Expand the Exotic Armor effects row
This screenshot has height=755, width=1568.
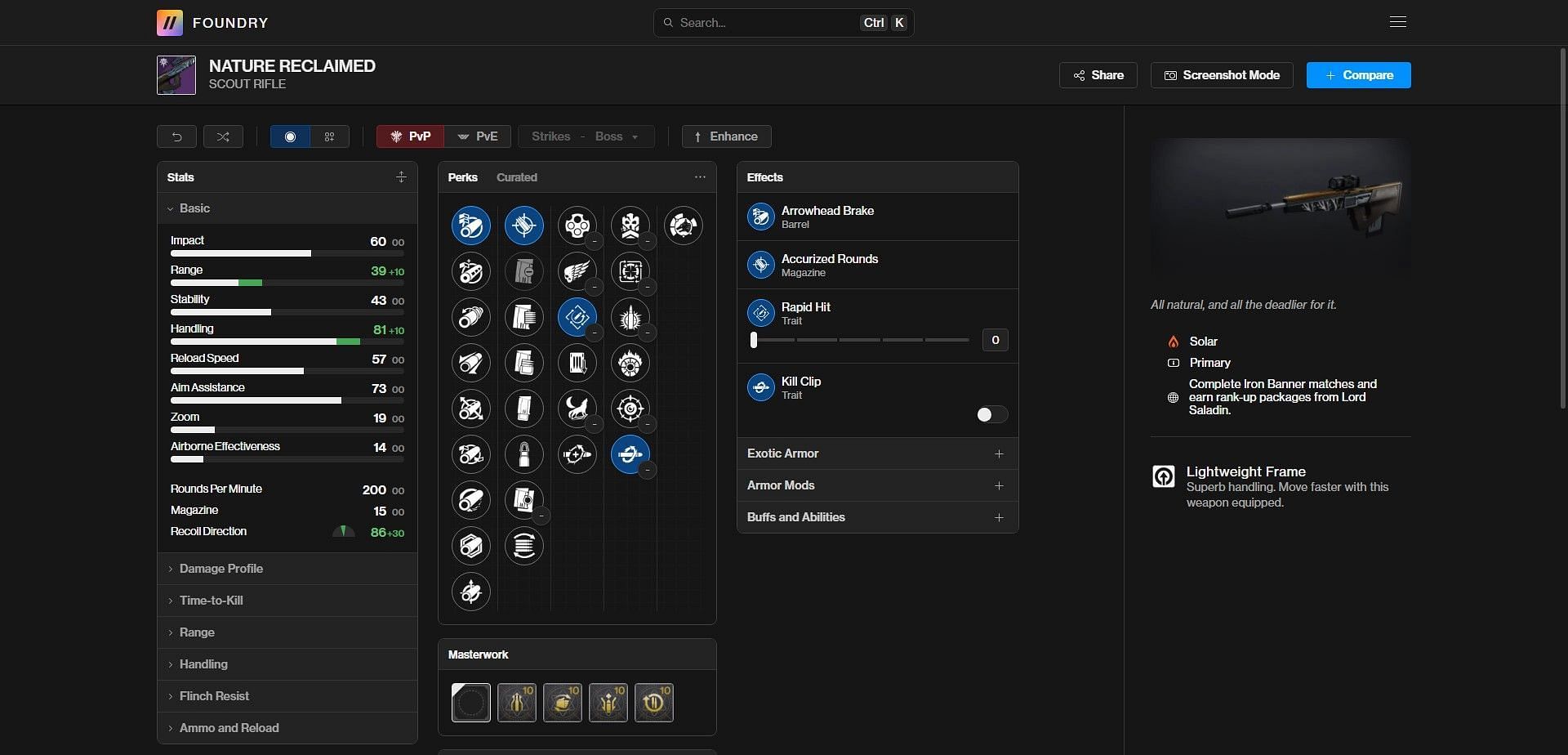tap(877, 453)
